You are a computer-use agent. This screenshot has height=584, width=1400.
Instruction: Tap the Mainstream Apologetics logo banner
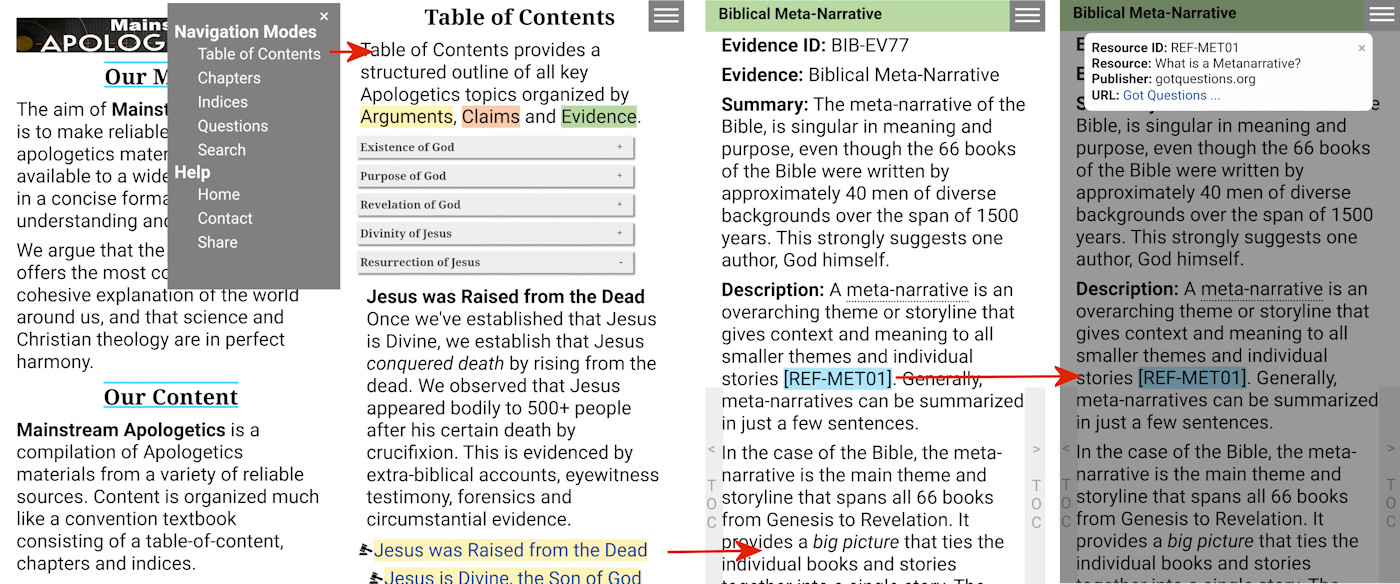tap(92, 36)
